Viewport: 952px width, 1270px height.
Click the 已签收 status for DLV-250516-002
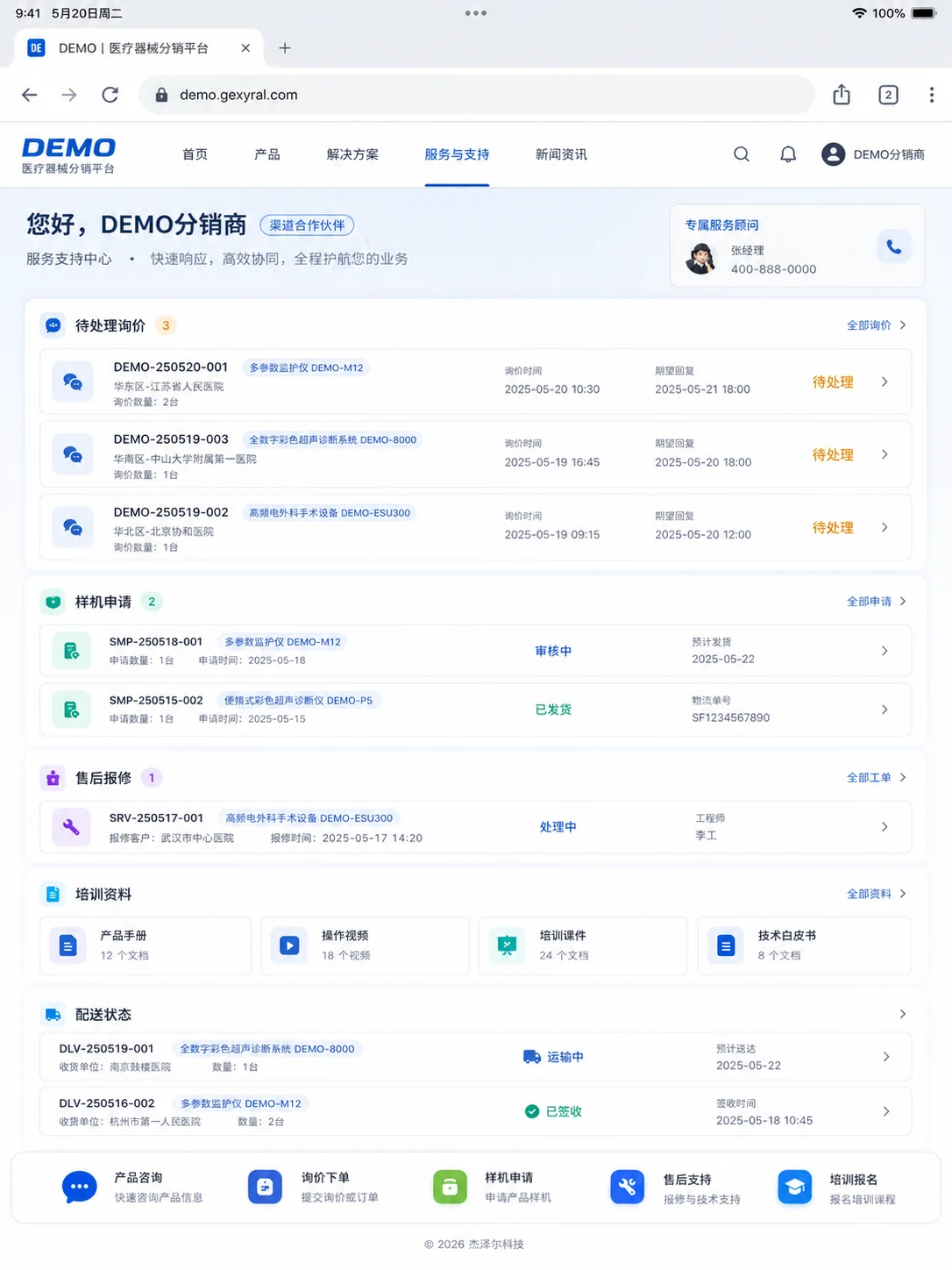(553, 1111)
